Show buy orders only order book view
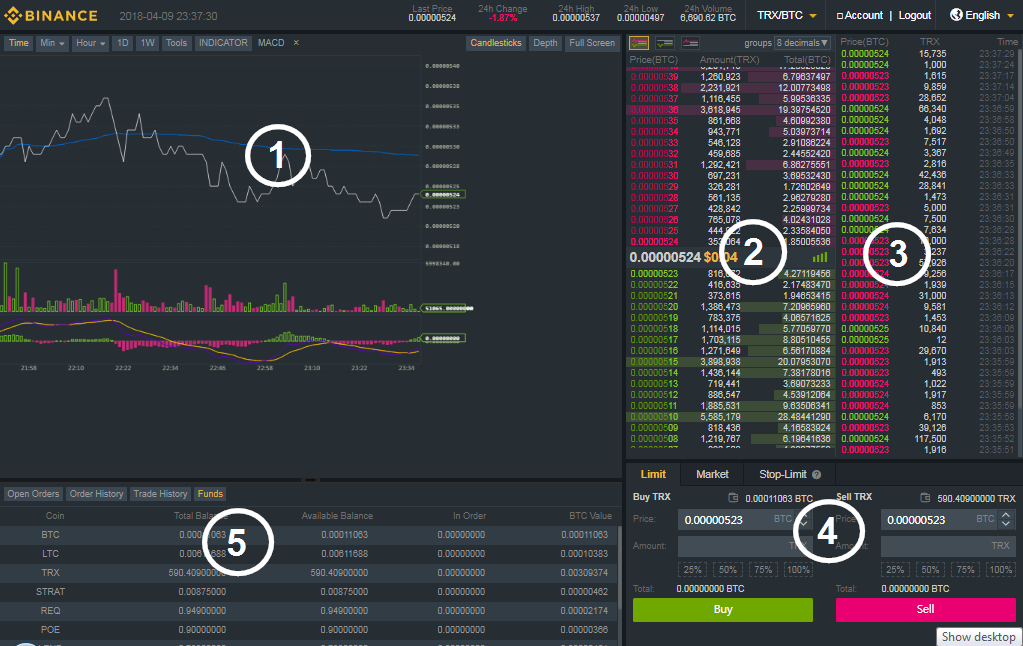The width and height of the screenshot is (1023, 646). click(665, 43)
